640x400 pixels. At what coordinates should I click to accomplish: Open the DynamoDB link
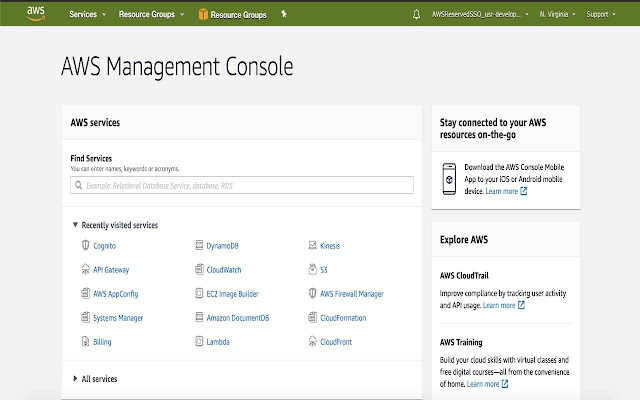222,246
